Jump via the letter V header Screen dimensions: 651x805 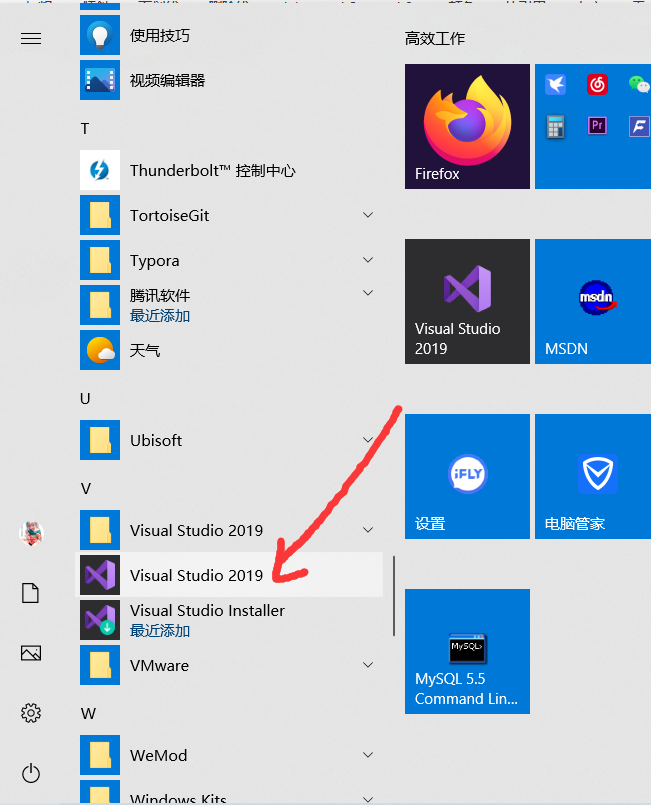[x=85, y=488]
